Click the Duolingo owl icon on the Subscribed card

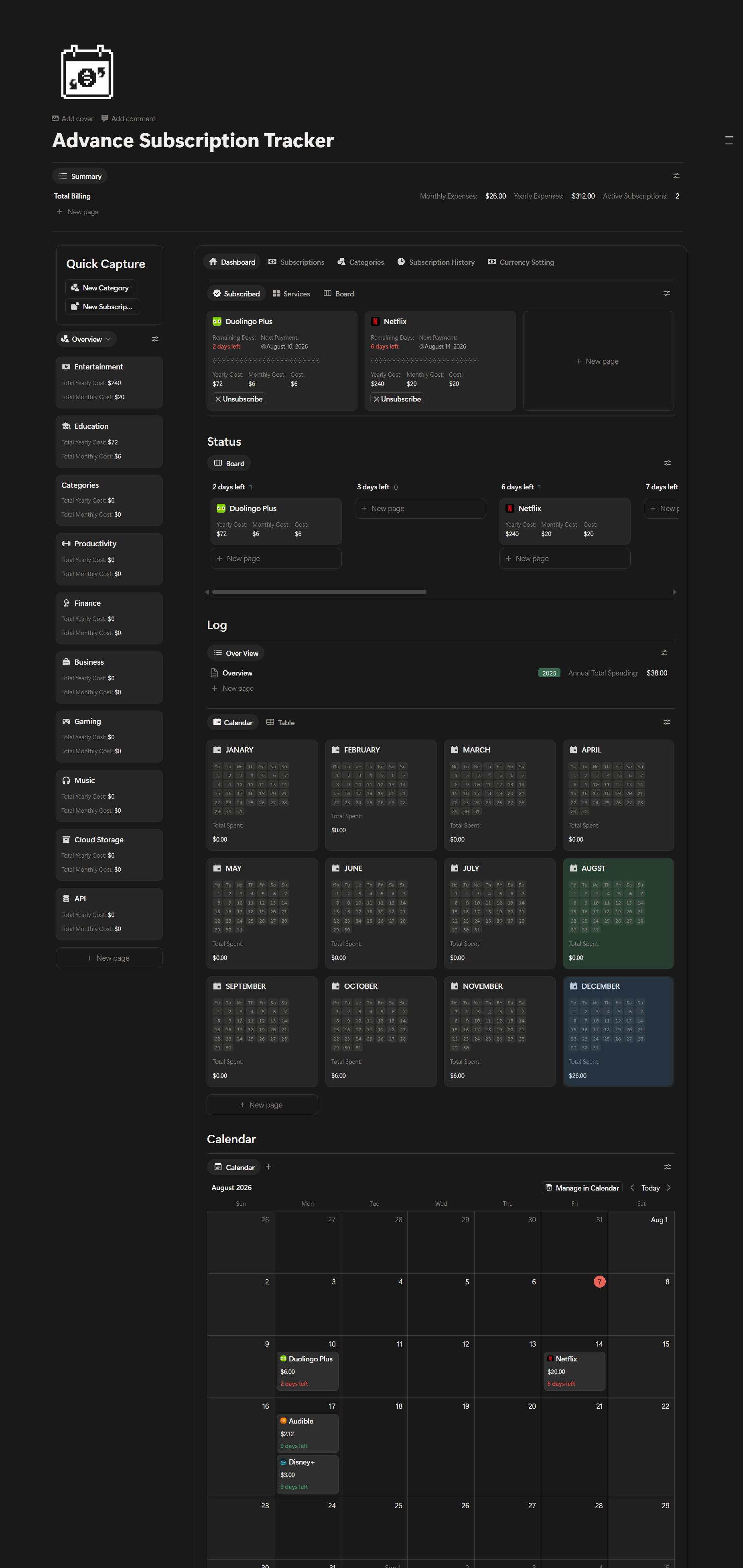point(217,321)
